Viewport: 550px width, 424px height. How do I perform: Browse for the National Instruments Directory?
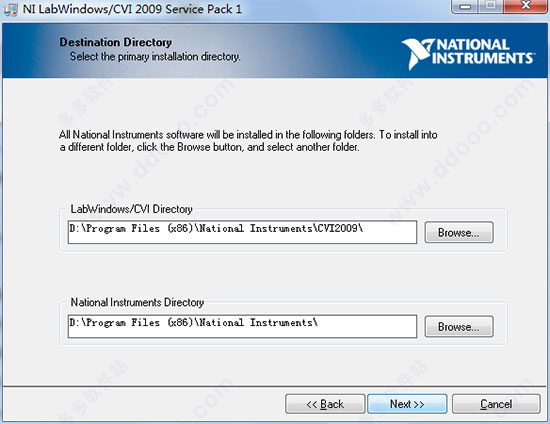(x=459, y=327)
